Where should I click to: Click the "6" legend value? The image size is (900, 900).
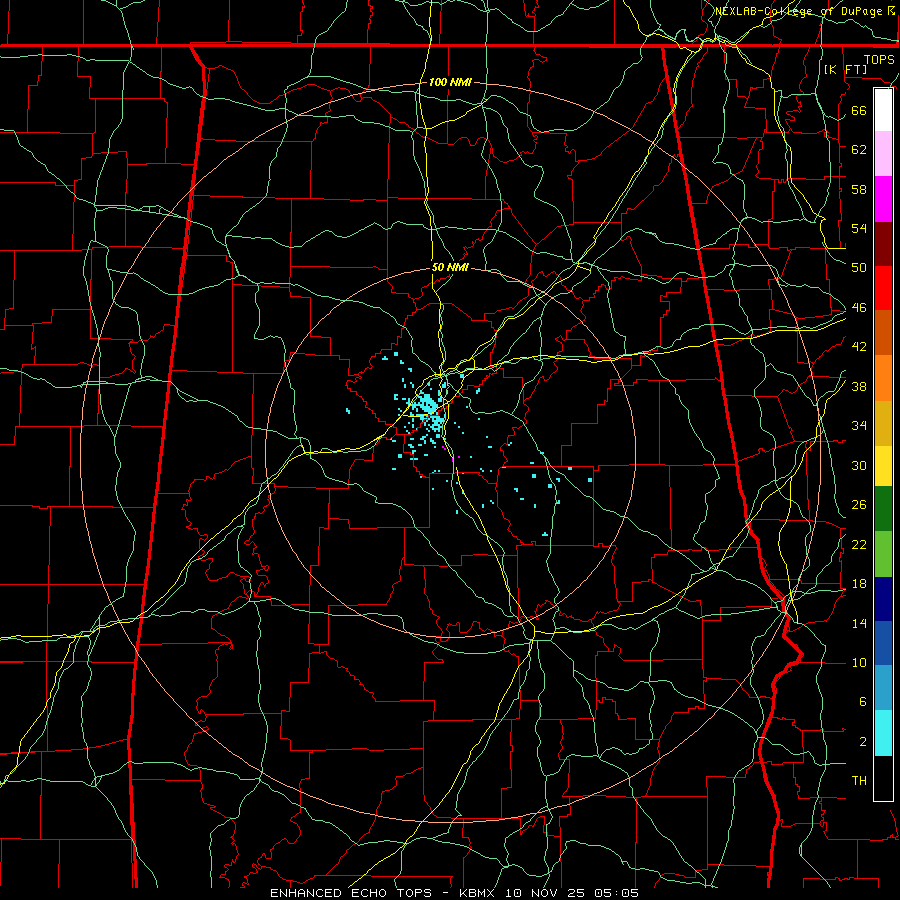[x=863, y=702]
